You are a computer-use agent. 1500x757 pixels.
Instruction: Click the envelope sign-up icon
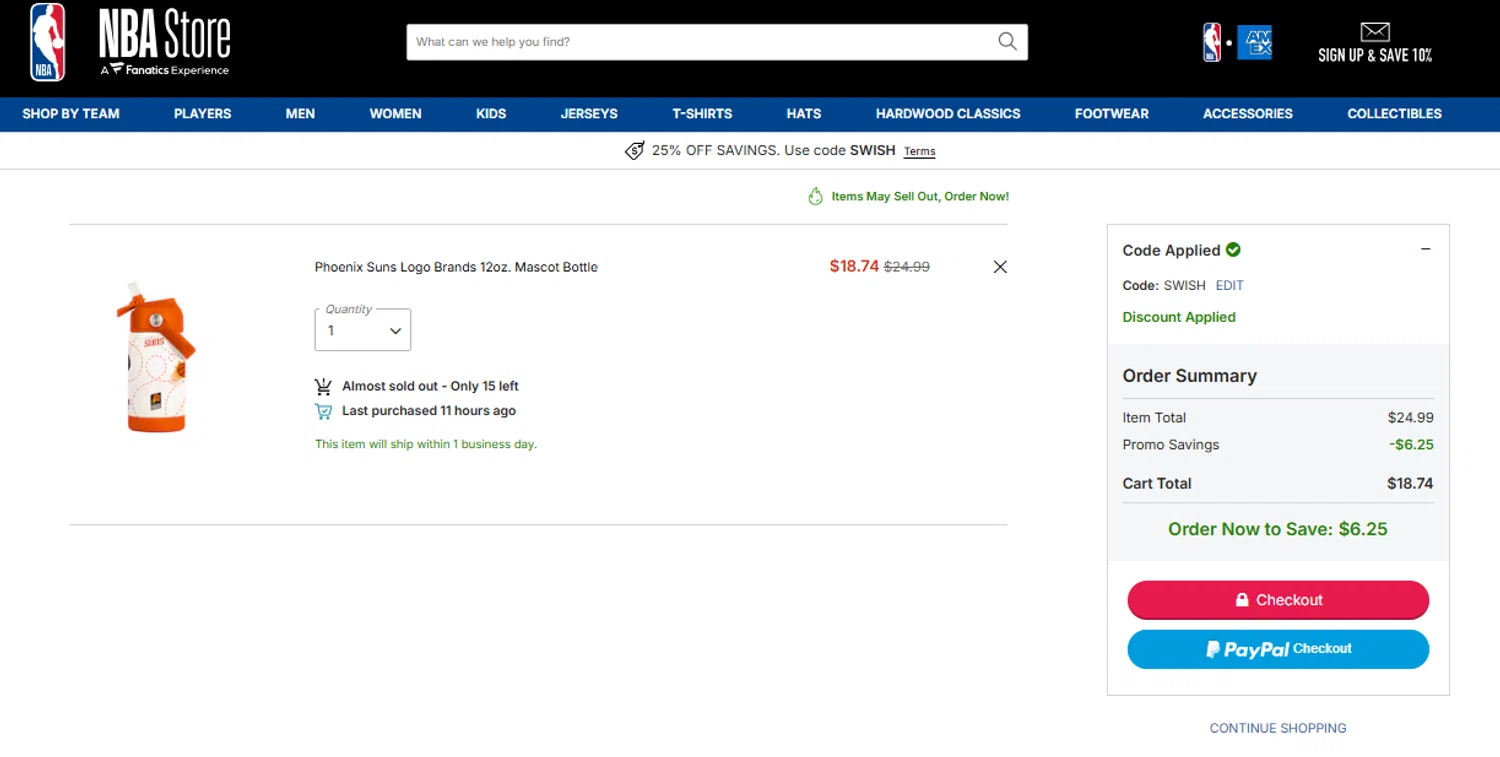point(1375,32)
